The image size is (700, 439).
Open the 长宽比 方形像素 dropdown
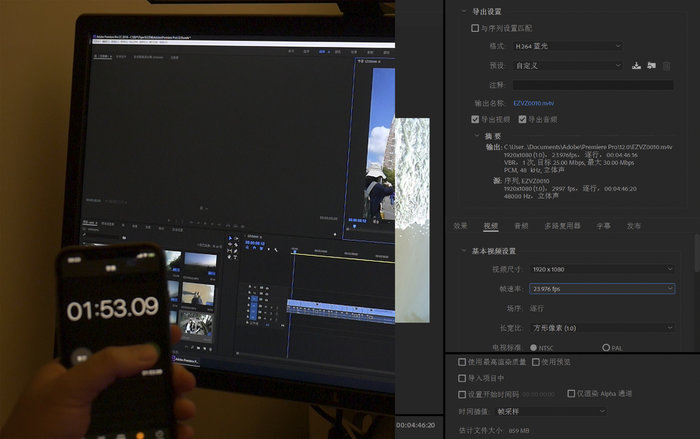click(x=602, y=328)
